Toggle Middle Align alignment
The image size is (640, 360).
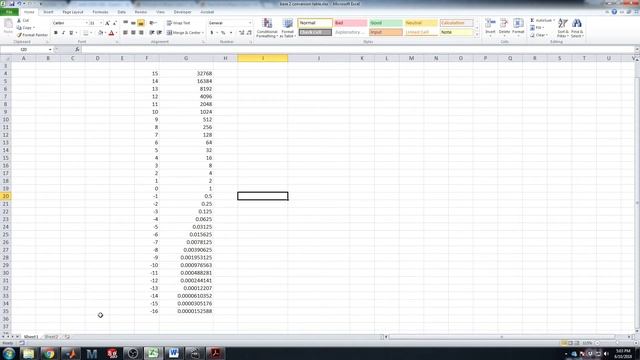(133, 23)
